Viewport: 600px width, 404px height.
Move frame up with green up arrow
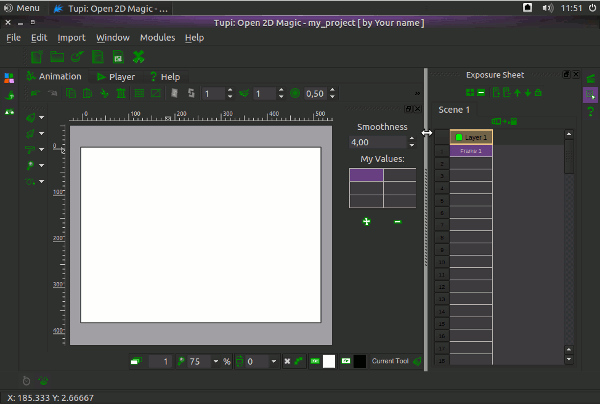pyautogui.click(x=516, y=93)
